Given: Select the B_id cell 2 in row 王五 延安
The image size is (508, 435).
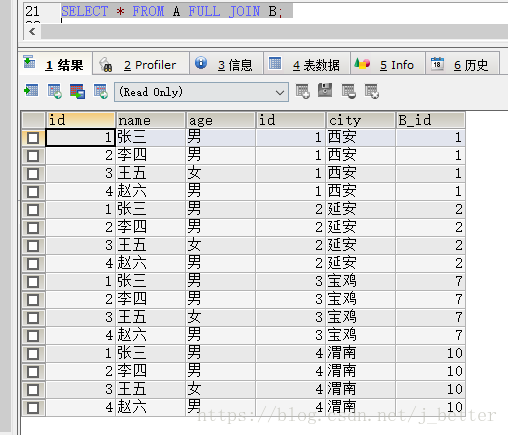Looking at the screenshot, I should tap(430, 245).
